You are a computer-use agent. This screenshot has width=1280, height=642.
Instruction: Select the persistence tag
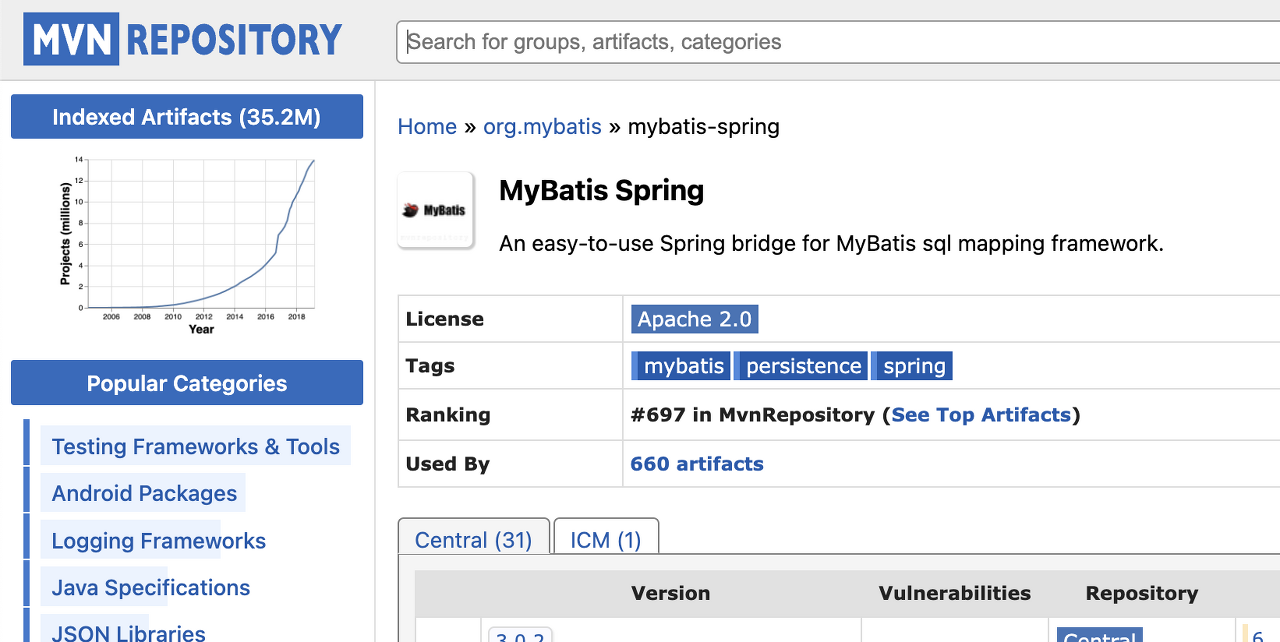802,366
